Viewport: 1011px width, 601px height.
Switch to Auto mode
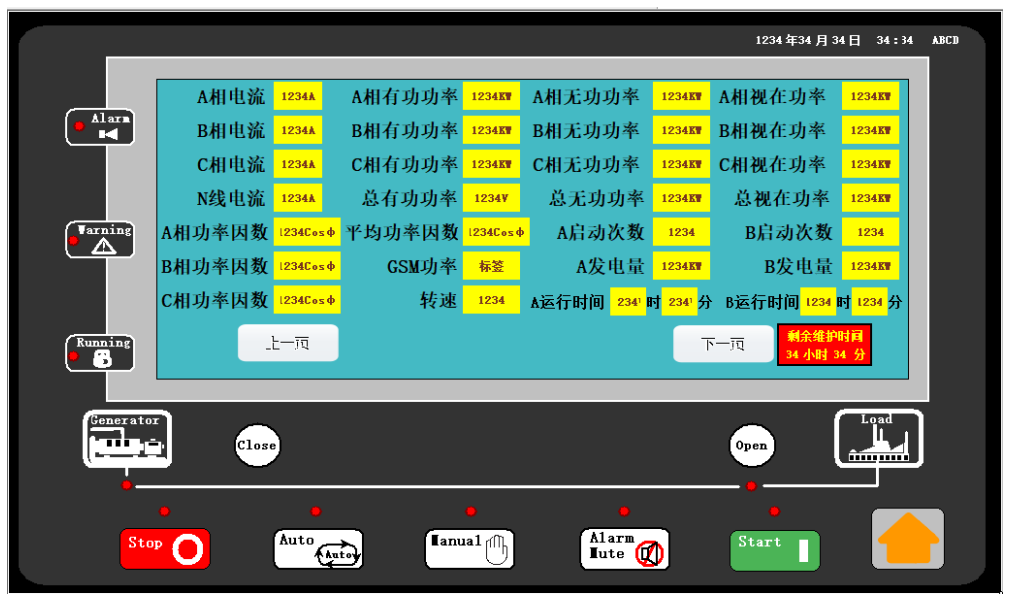click(x=318, y=549)
